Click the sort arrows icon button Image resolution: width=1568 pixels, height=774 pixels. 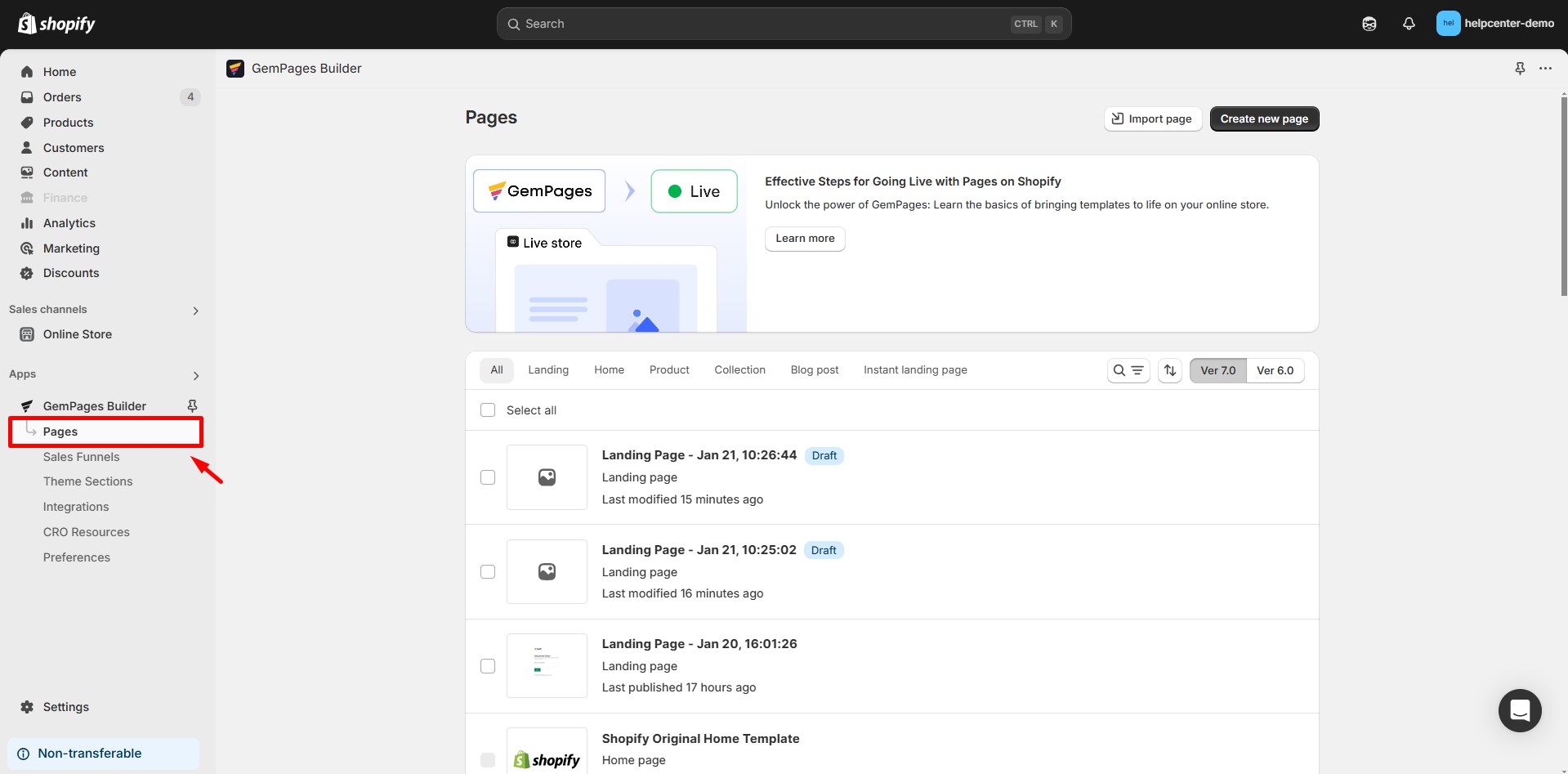coord(1170,370)
